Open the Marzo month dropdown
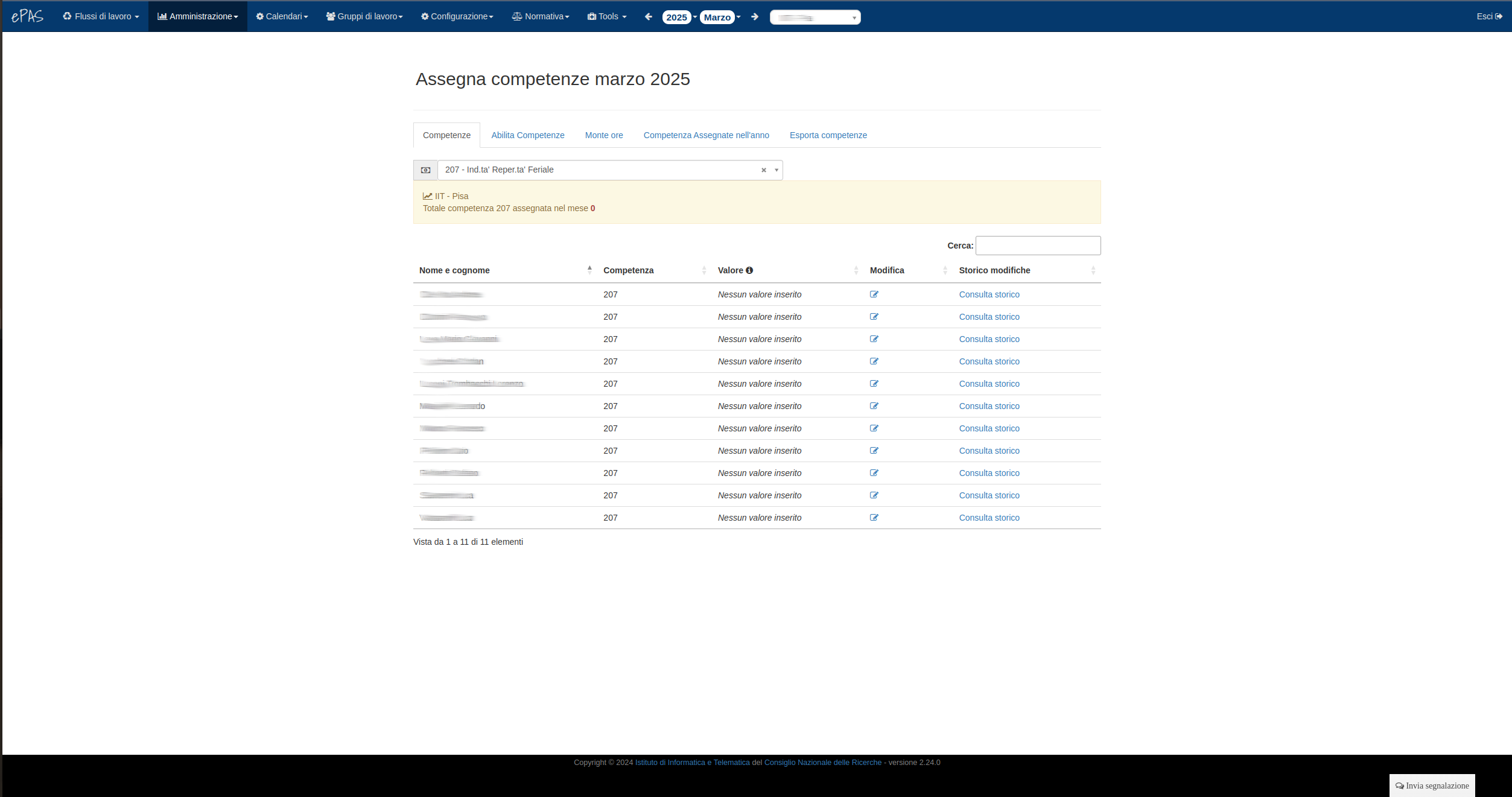Viewport: 1512px width, 797px height. click(718, 17)
